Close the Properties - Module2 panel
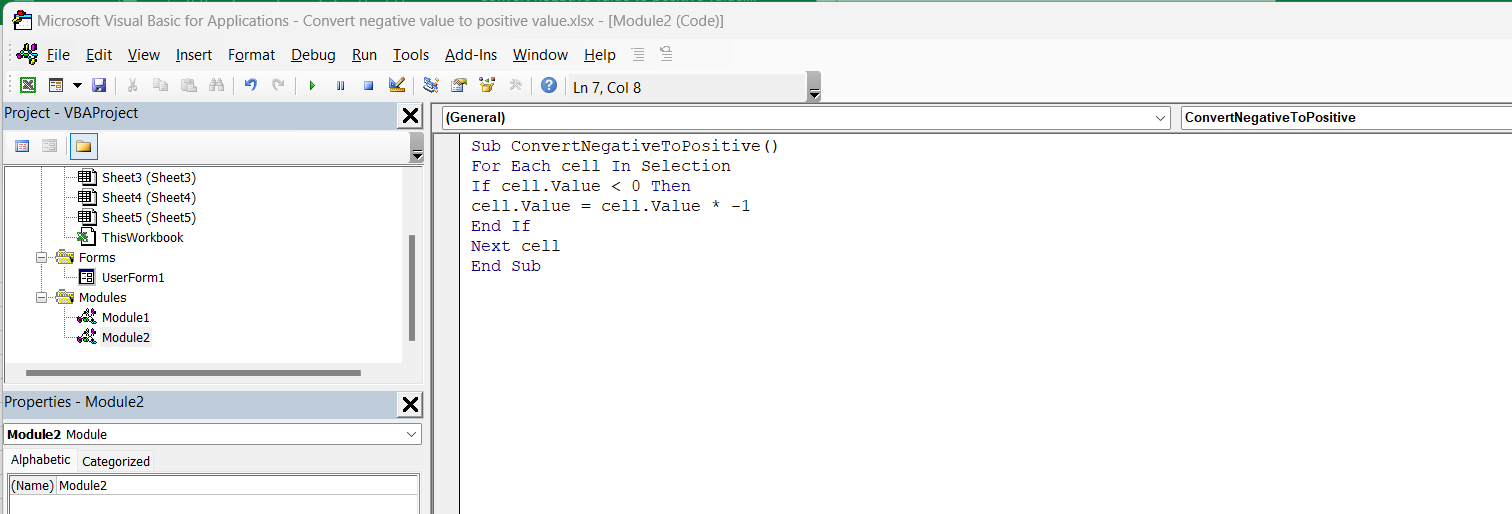 [410, 405]
